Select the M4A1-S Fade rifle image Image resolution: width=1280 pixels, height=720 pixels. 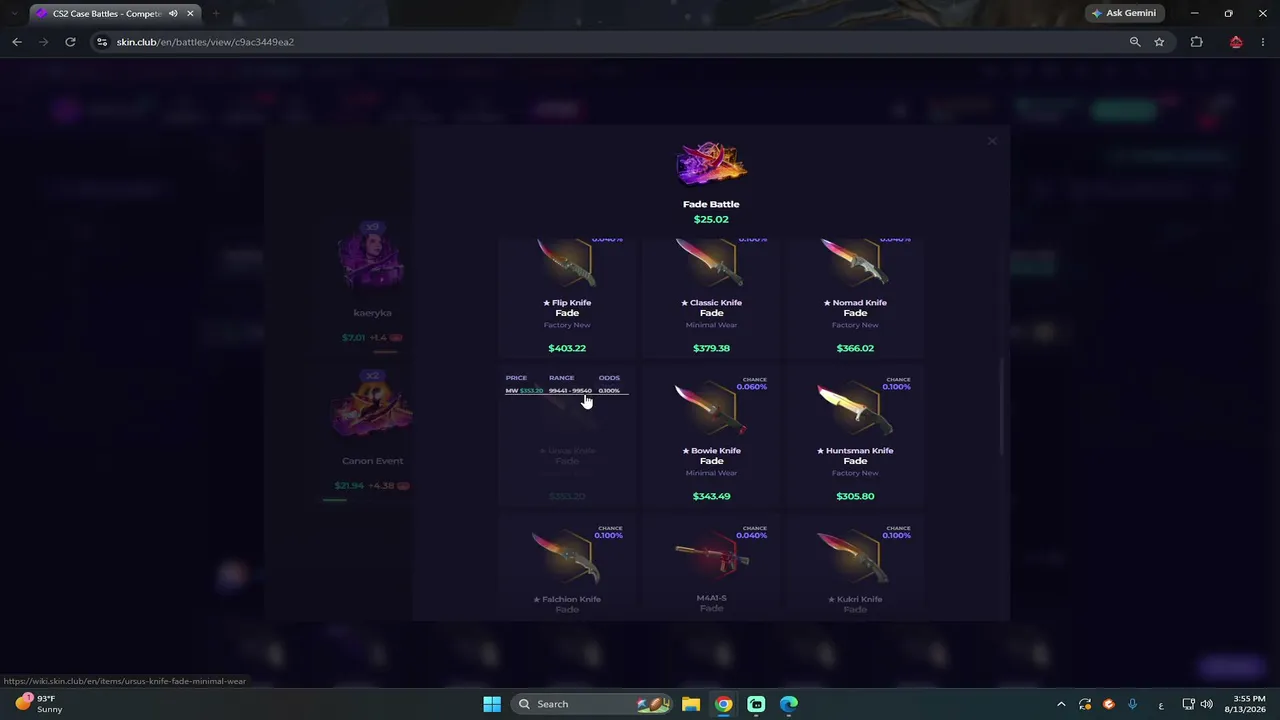(711, 557)
